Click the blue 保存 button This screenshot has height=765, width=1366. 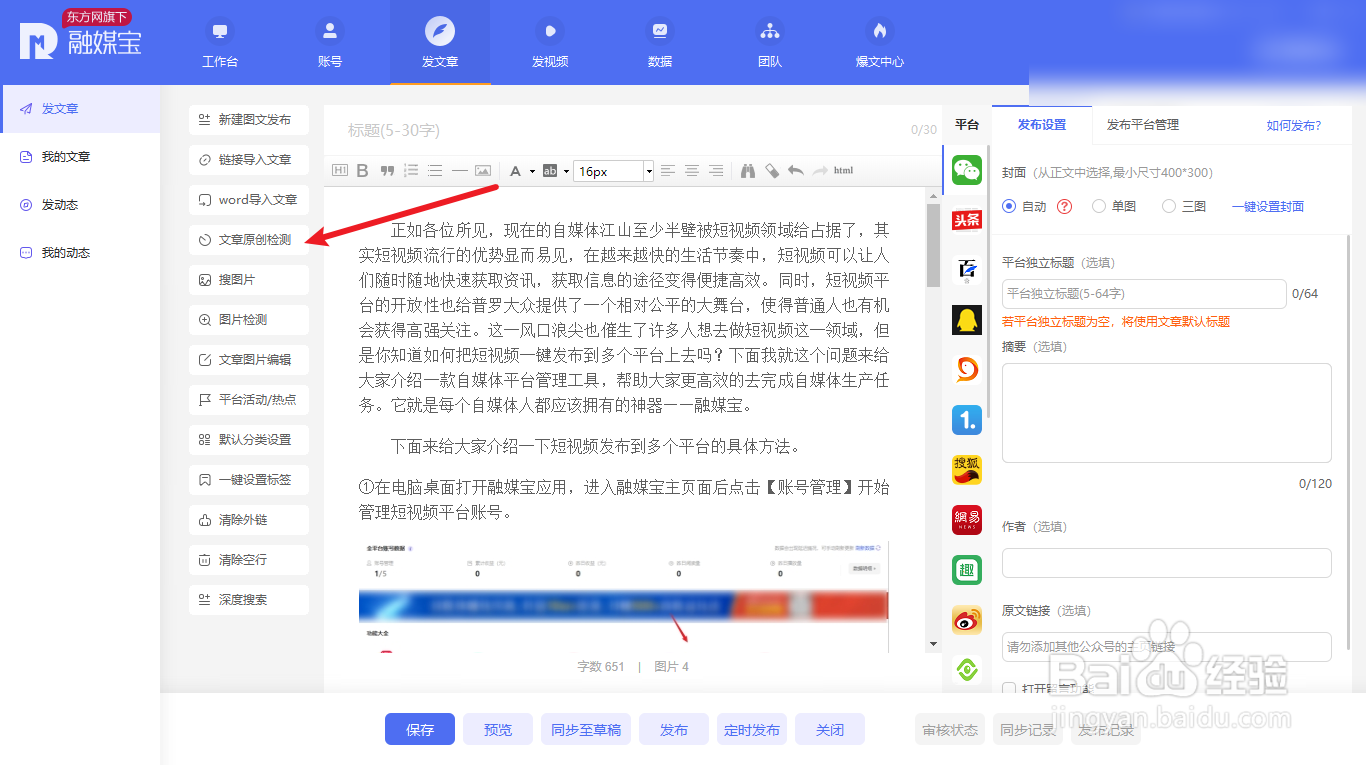[x=420, y=730]
